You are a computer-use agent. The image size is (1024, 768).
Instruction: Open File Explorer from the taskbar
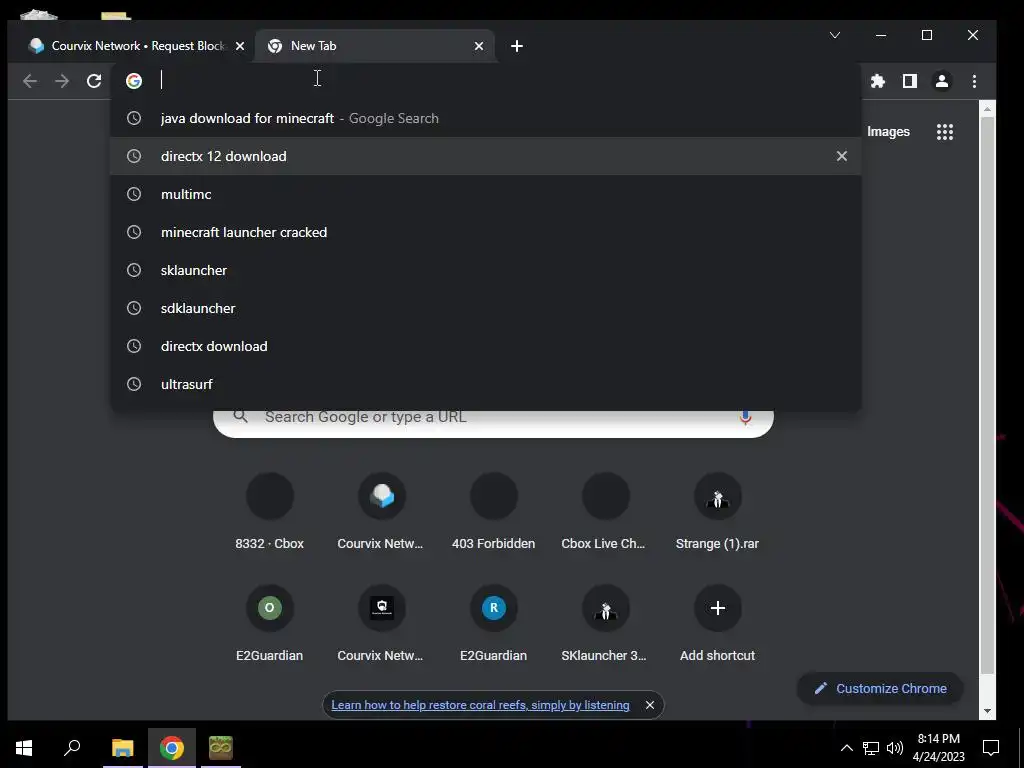123,748
